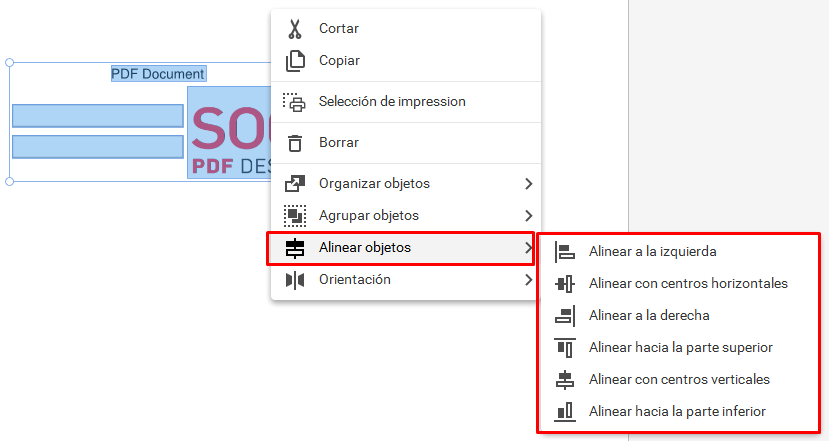Click the selected SODA PDF logo image
The image size is (829, 441).
point(229,132)
